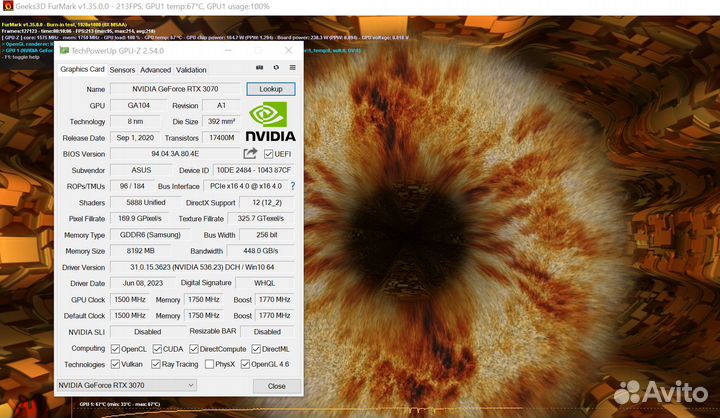Close the GPU-Z window with X

(x=288, y=50)
